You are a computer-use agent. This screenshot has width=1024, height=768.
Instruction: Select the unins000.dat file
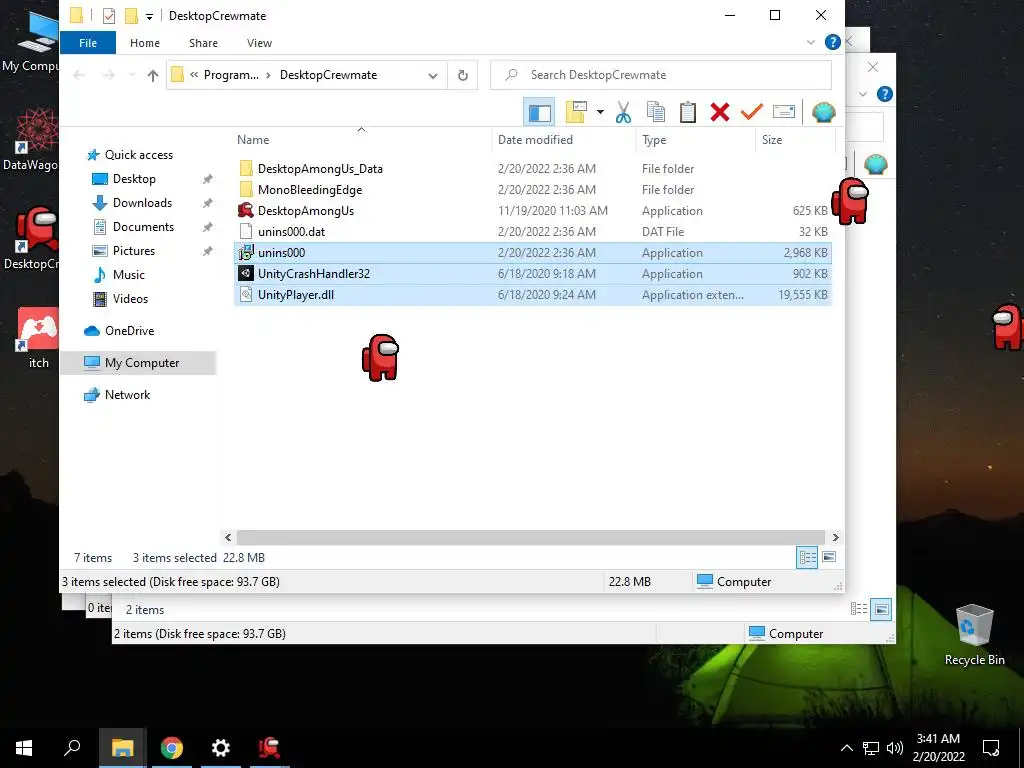[533, 232]
